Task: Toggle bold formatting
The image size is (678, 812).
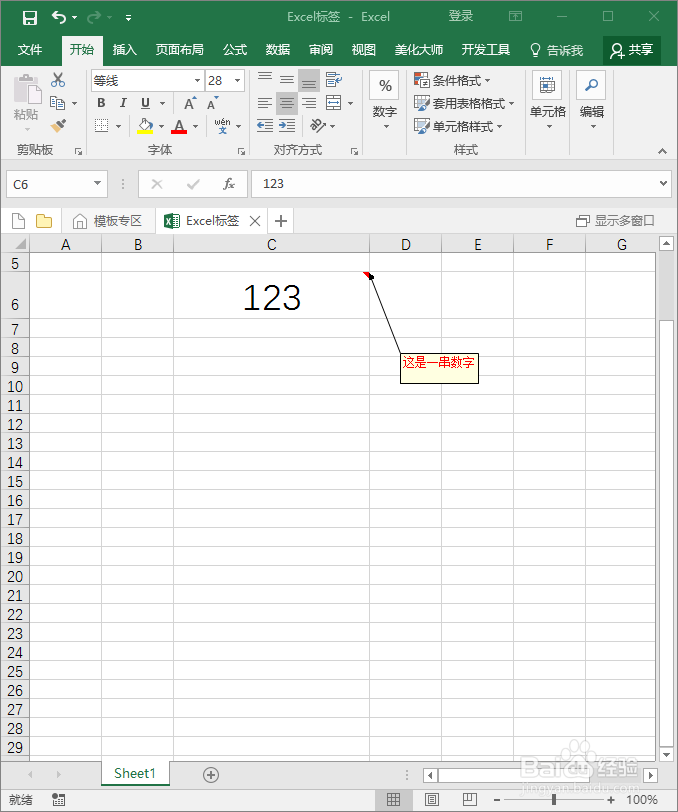Action: click(102, 103)
